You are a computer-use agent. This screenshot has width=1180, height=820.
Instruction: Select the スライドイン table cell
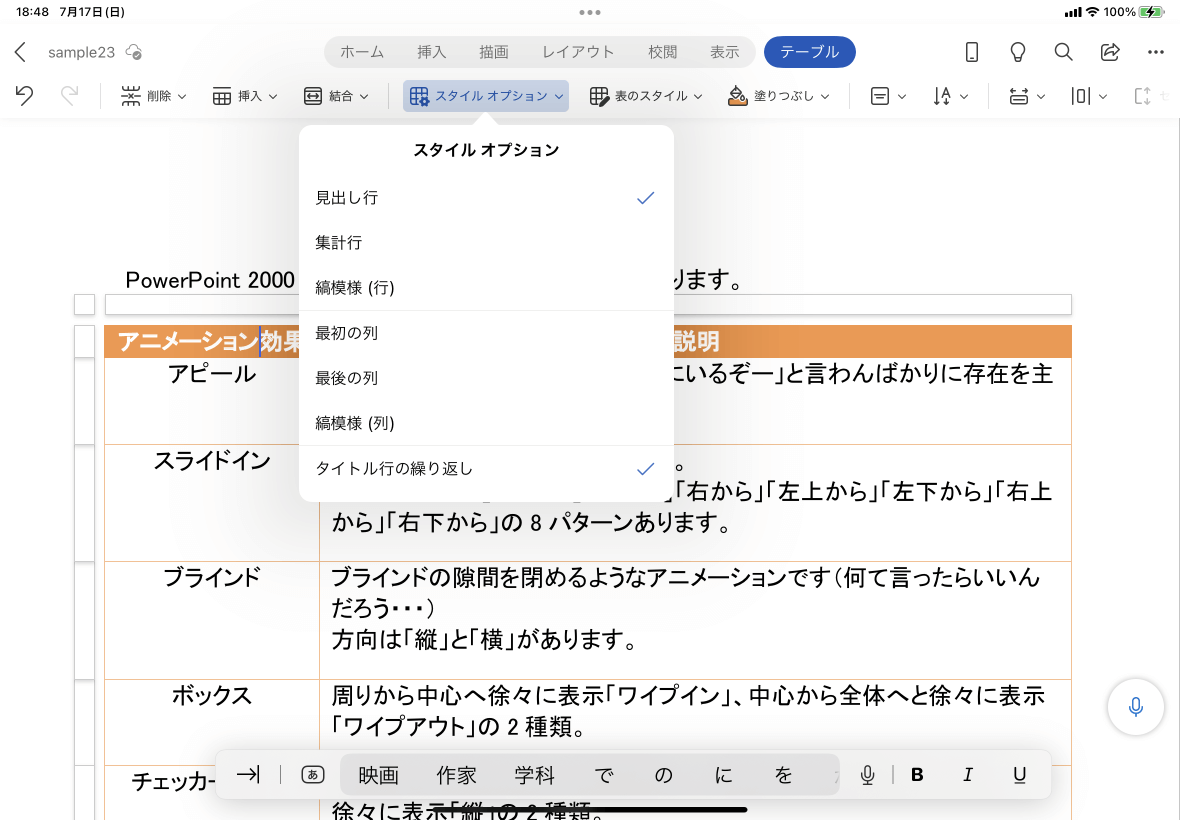211,503
